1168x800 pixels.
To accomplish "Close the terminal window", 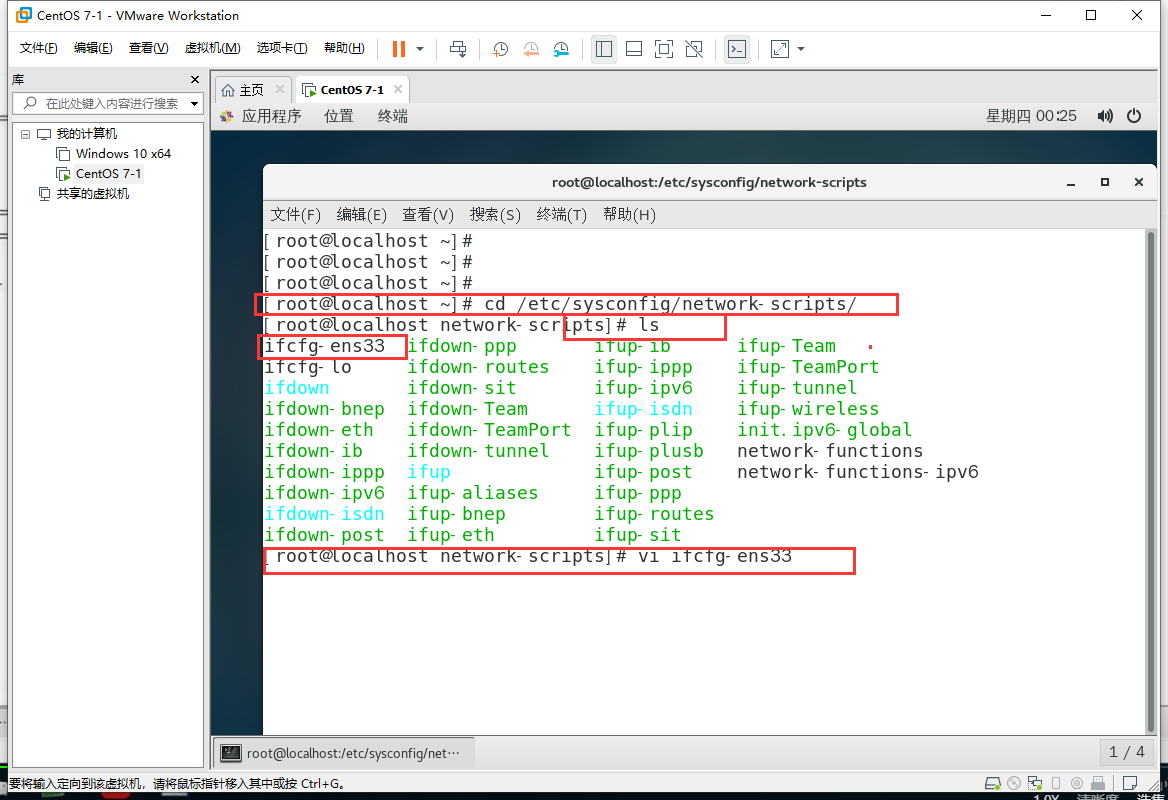I will 1139,182.
